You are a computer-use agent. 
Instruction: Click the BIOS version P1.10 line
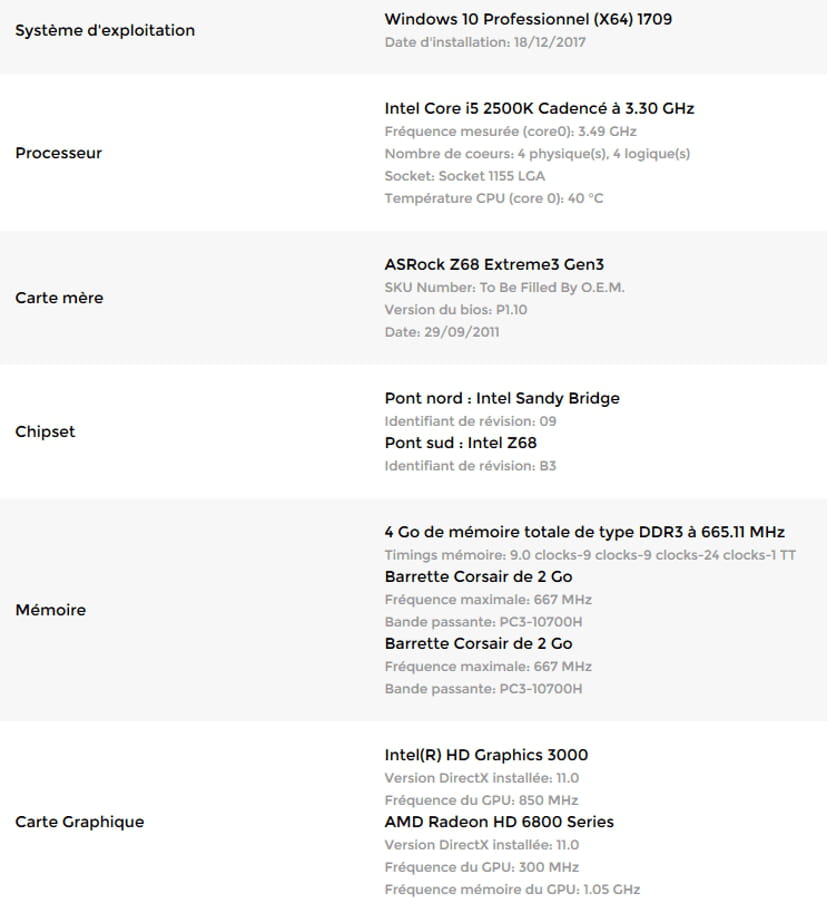click(455, 309)
